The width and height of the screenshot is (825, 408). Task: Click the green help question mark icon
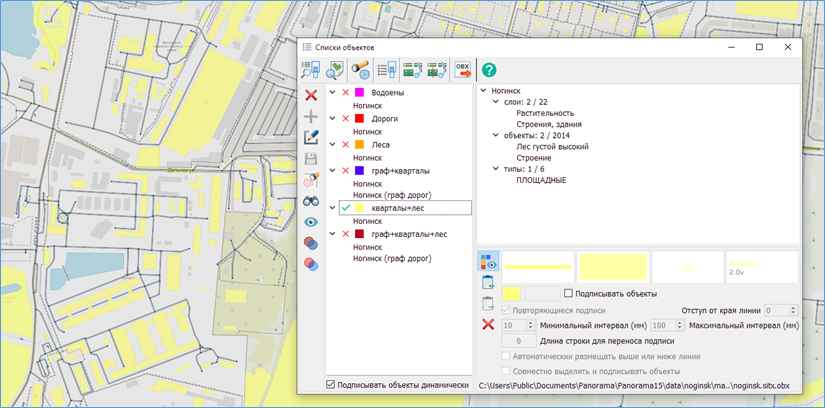[x=489, y=70]
